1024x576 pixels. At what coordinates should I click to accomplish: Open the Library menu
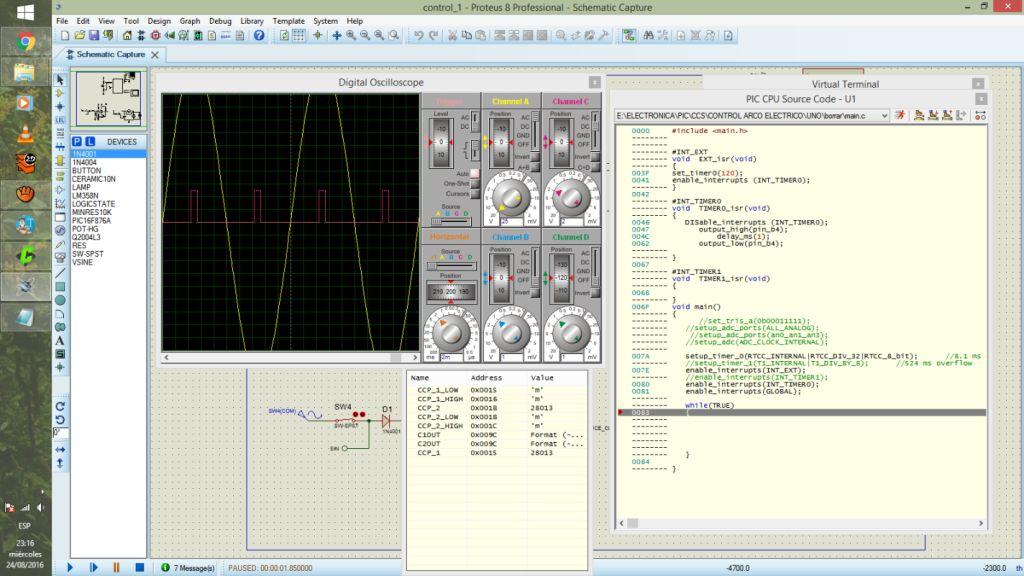point(251,21)
